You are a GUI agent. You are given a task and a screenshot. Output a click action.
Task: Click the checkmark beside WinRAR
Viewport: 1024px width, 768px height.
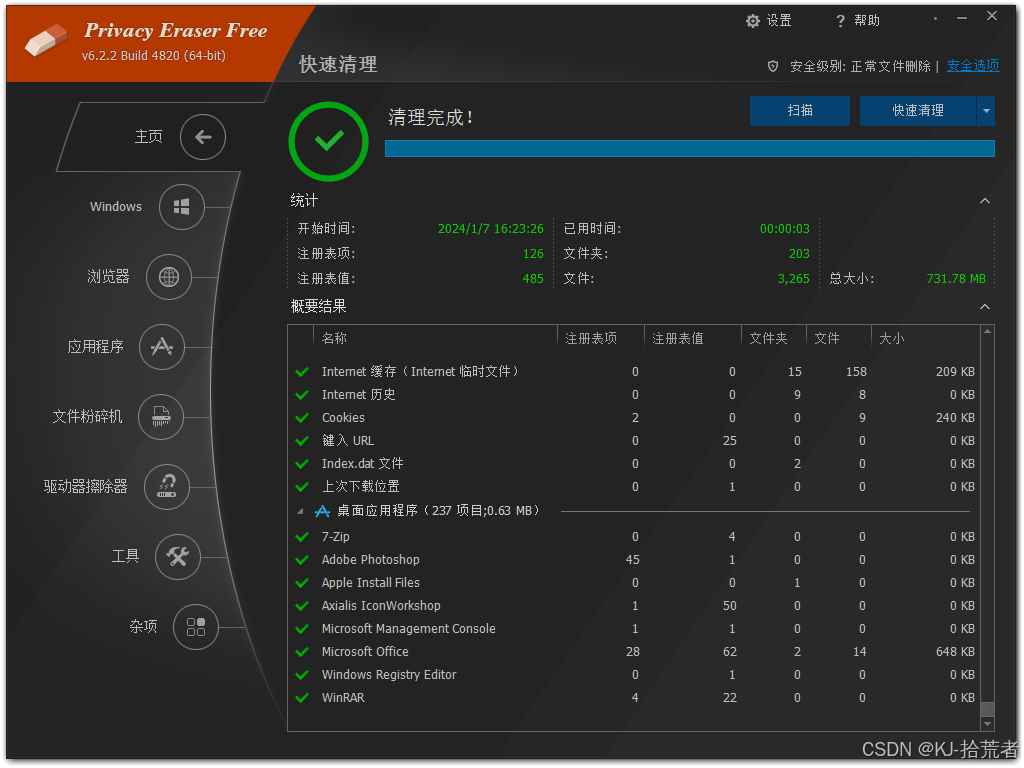(302, 698)
